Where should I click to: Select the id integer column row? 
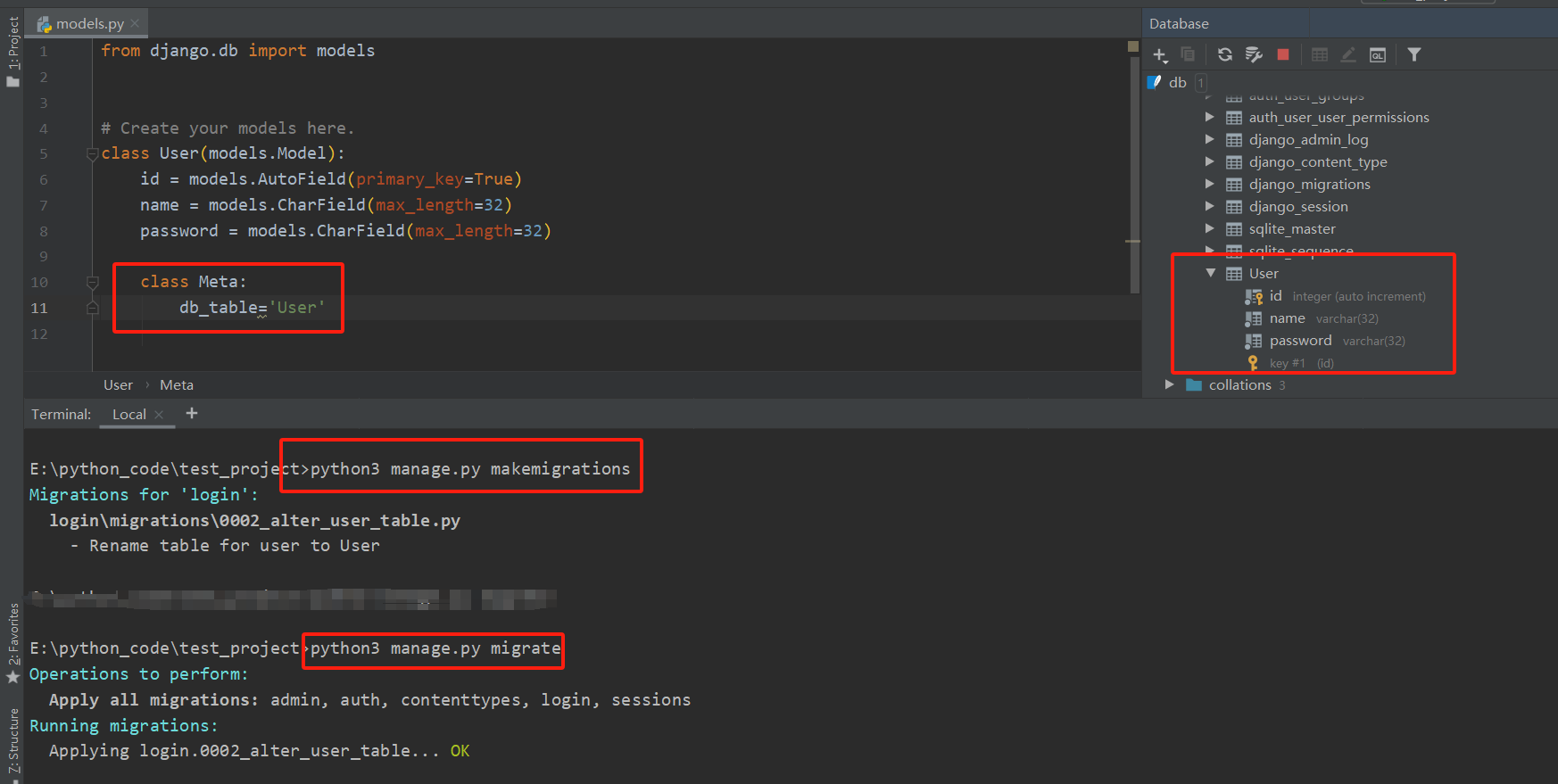click(1349, 296)
